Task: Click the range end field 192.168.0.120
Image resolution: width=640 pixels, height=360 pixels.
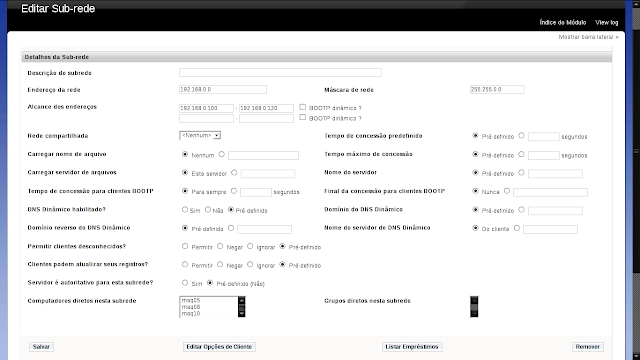Action: [266, 108]
